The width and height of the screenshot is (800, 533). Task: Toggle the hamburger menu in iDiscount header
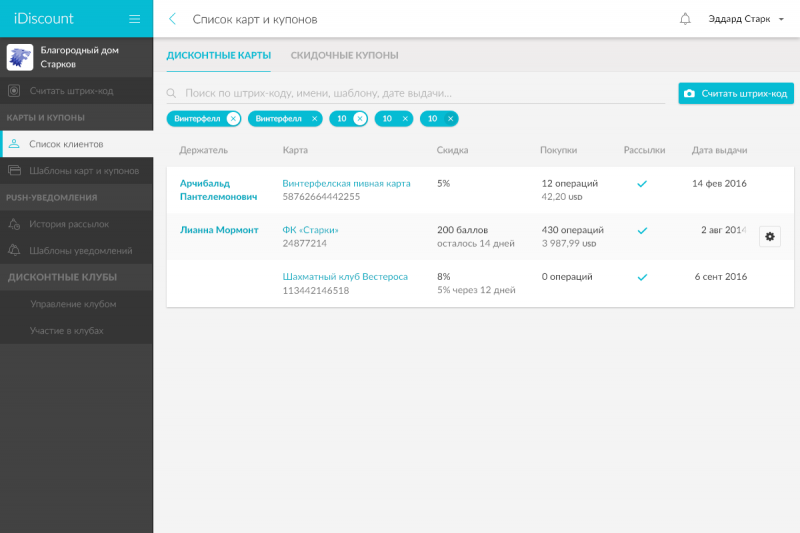(x=134, y=19)
